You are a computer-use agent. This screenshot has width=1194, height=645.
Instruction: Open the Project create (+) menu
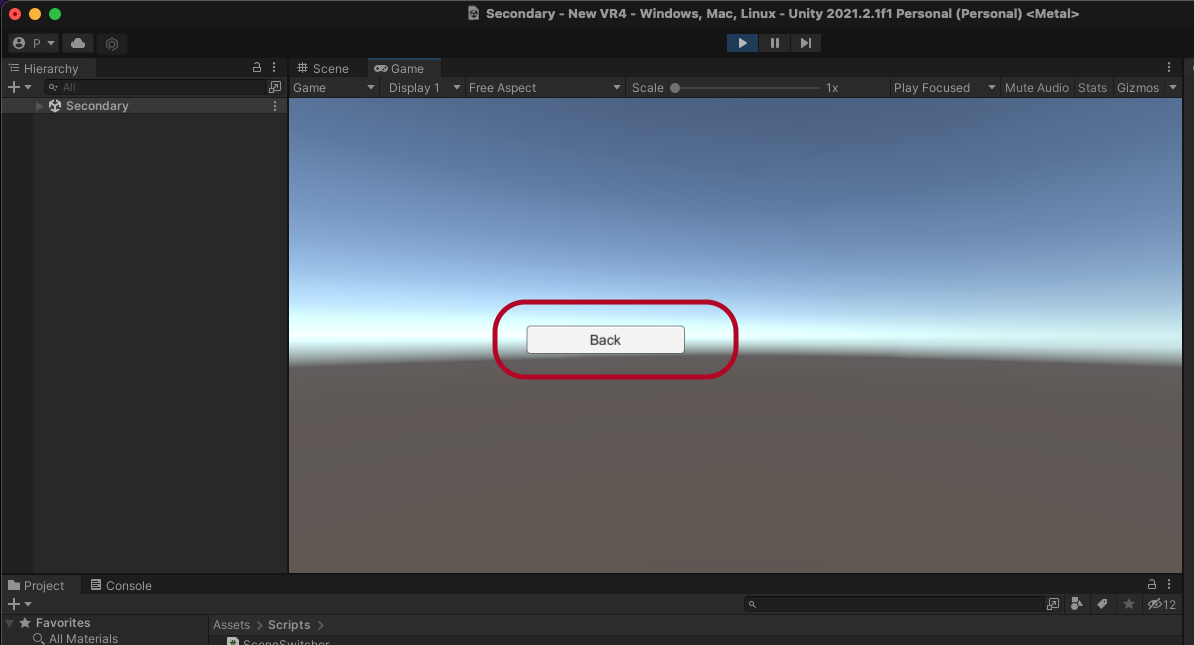pyautogui.click(x=19, y=605)
